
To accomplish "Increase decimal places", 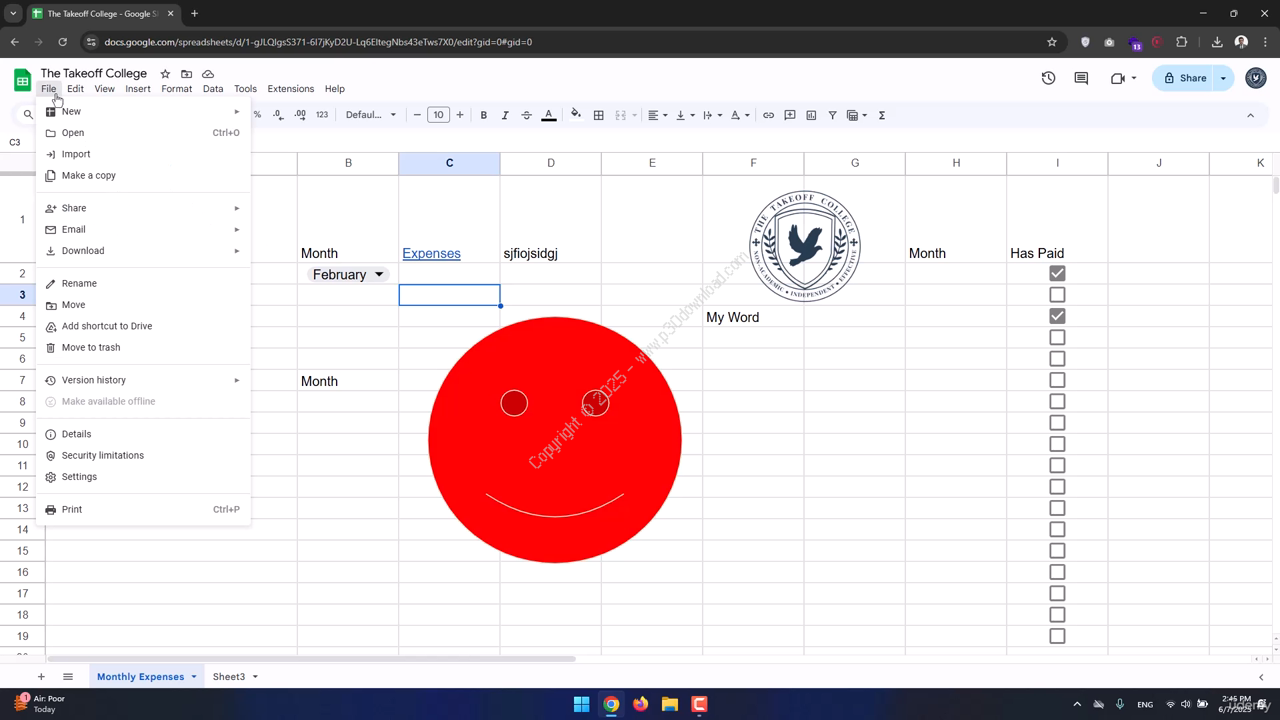I will (x=300, y=115).
